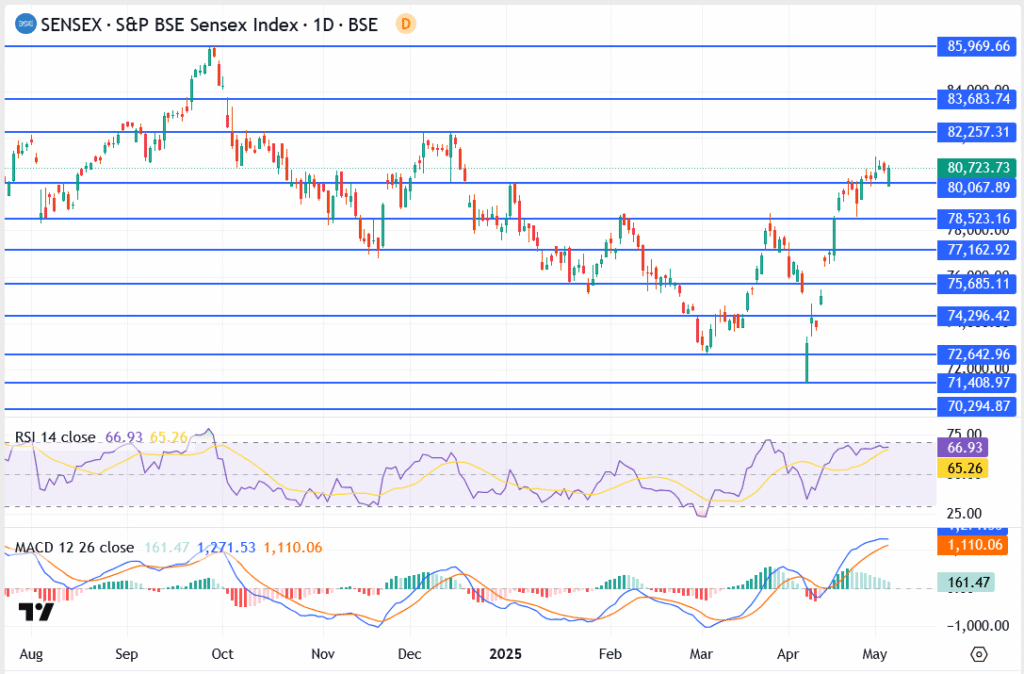The width and height of the screenshot is (1024, 674).
Task: Click the Oct label on time axis
Action: [222, 653]
